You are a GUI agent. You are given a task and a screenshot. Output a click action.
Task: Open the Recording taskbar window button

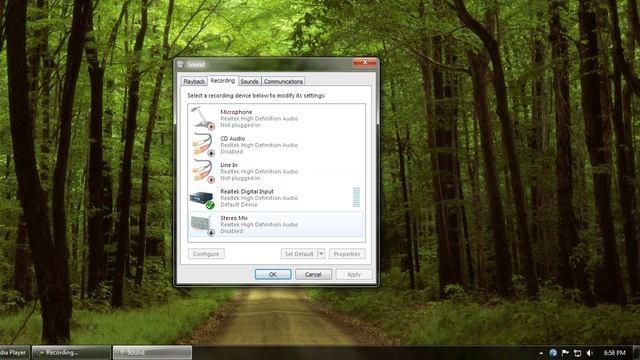(71, 353)
